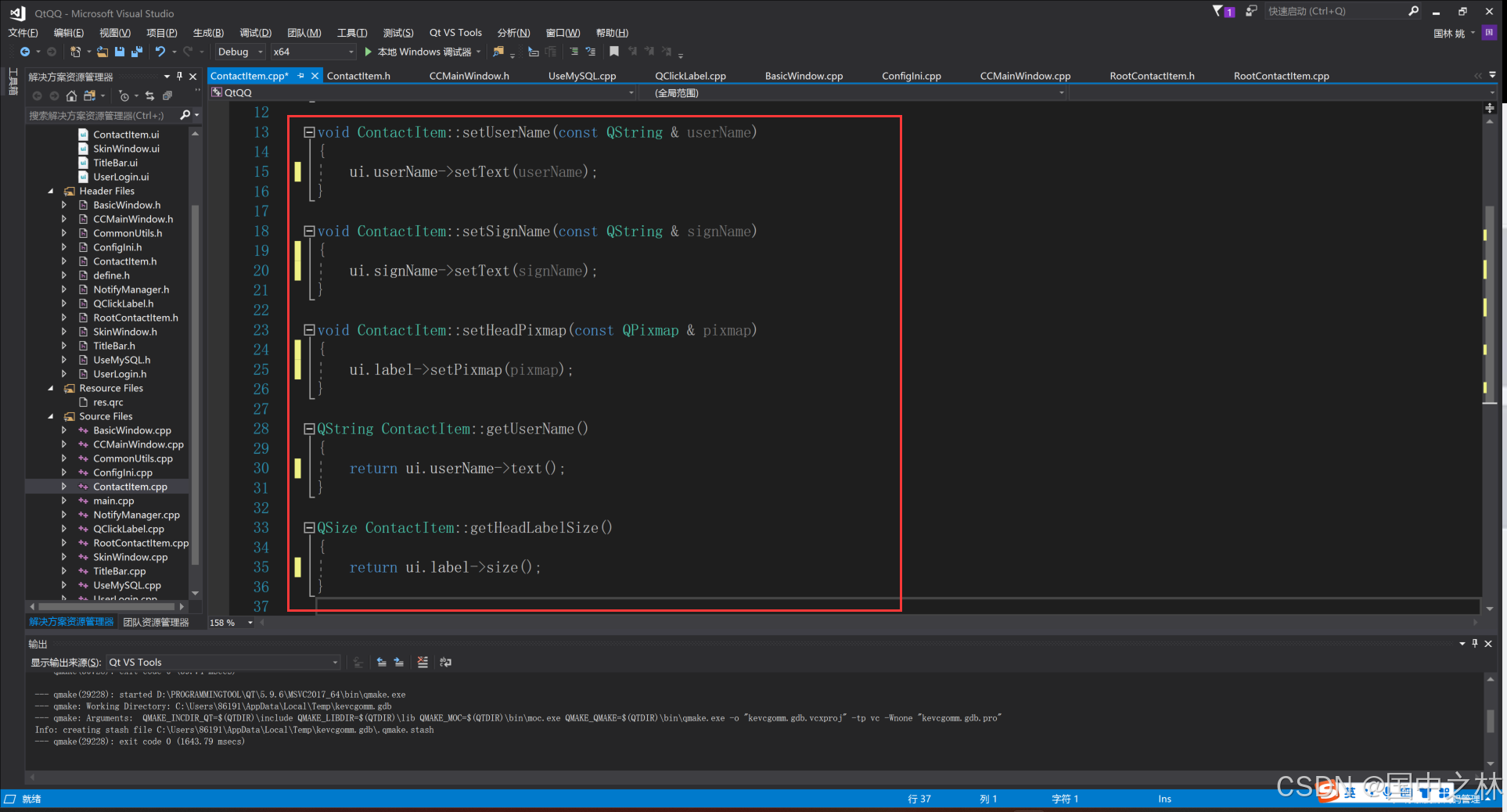Viewport: 1507px width, 812px height.
Task: Toggle the pin on ContactItem.cpp tab
Action: (301, 76)
